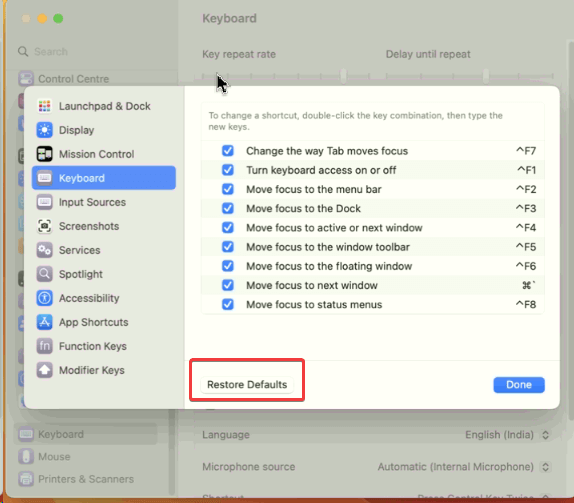The width and height of the screenshot is (574, 503).
Task: Click the Delay until repeat slider knob
Action: pos(486,76)
